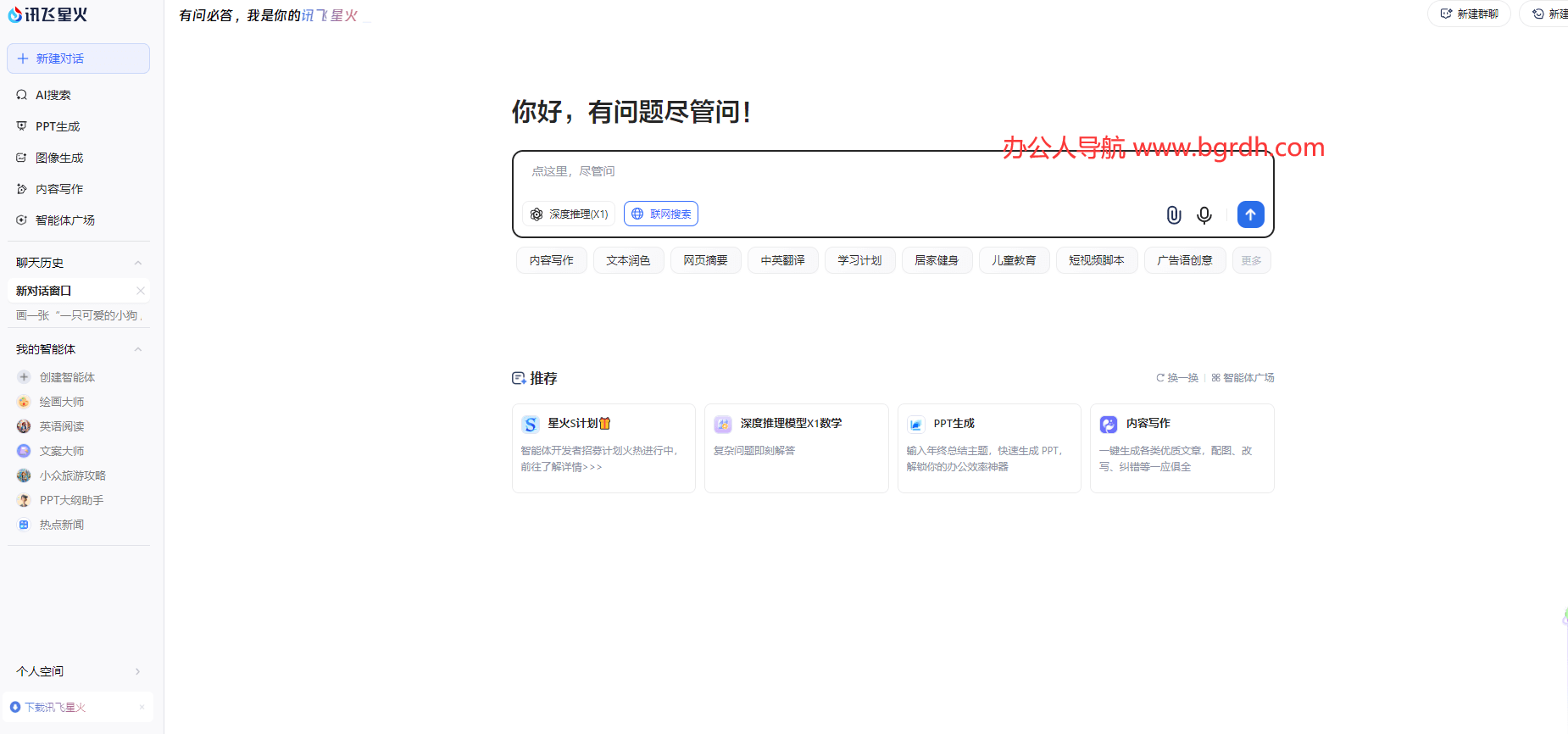Image resolution: width=1568 pixels, height=734 pixels.
Task: Click the iFlytek Spark logo
Action: click(x=47, y=14)
